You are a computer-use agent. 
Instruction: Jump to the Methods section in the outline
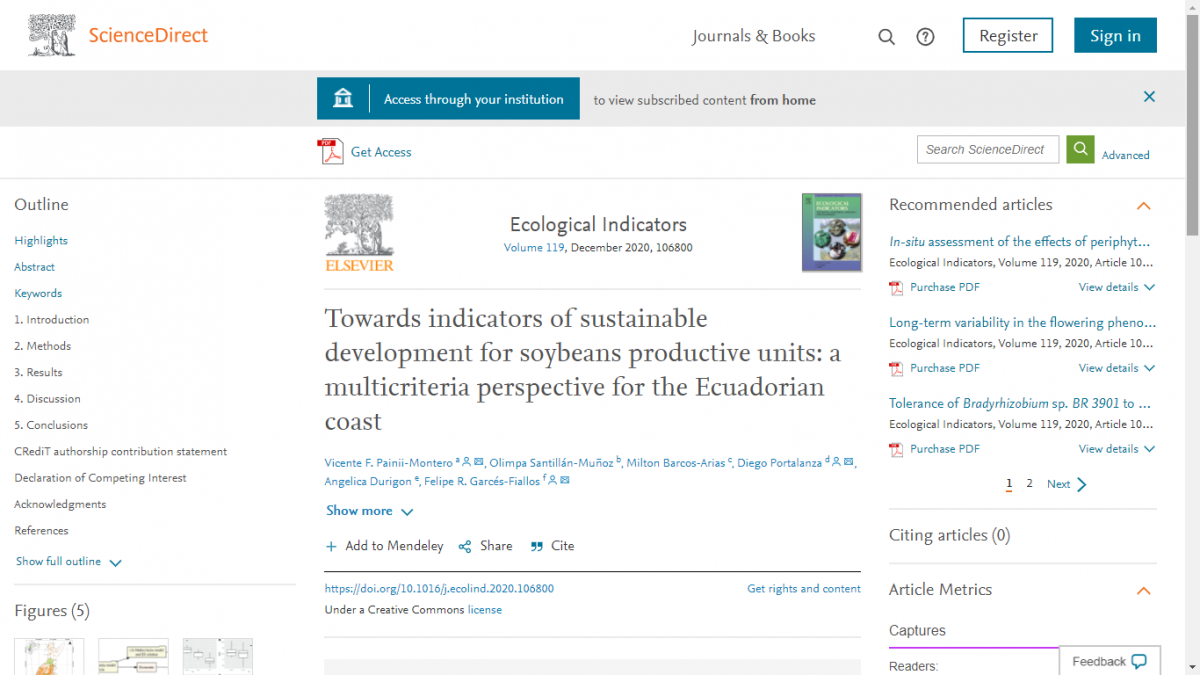click(x=43, y=346)
